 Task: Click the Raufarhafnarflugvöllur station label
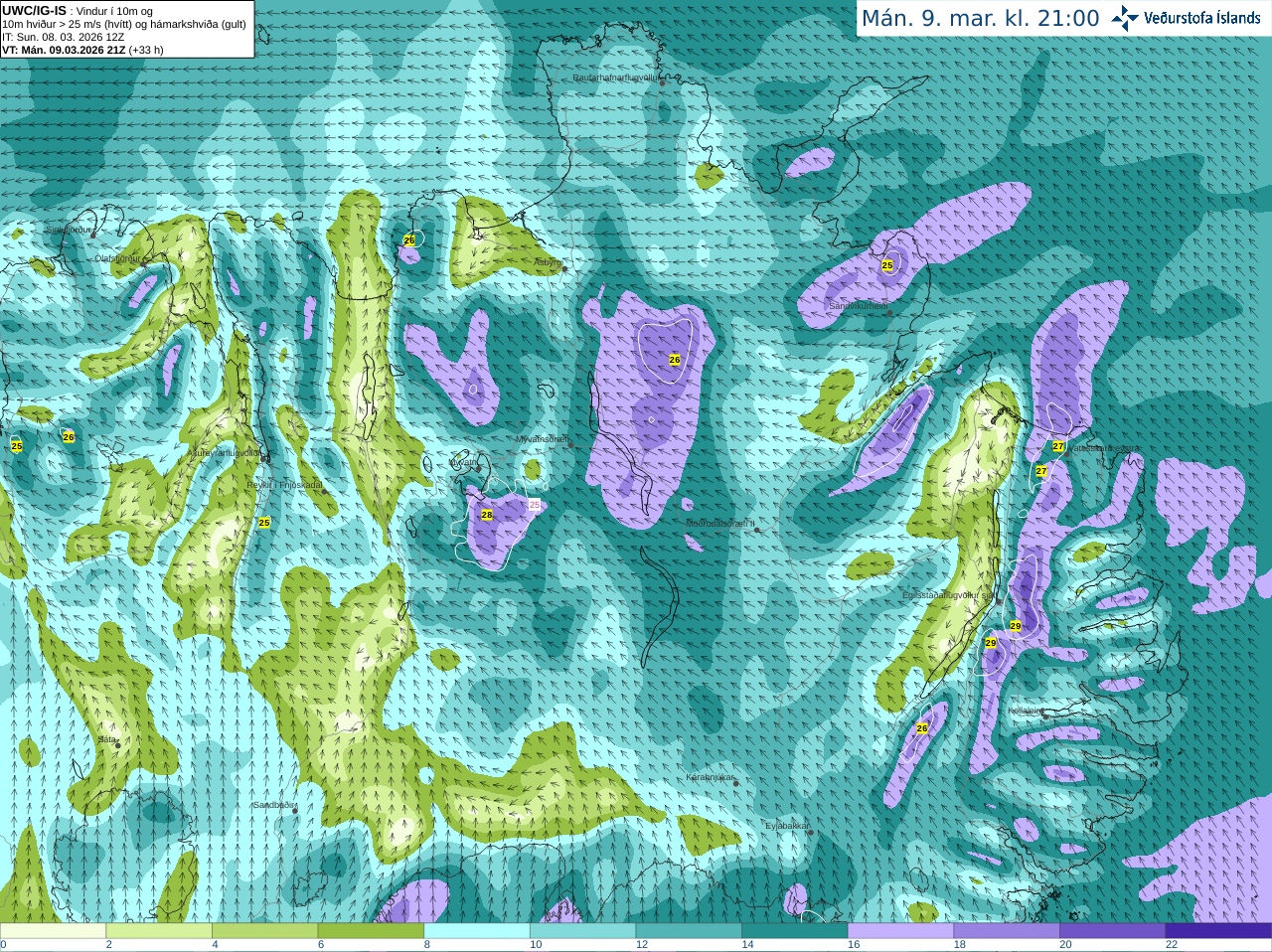616,78
